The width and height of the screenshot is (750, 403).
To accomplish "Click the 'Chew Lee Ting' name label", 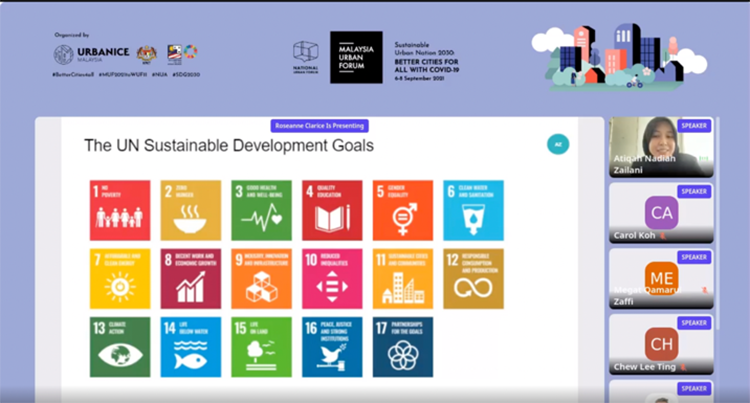I will click(645, 367).
